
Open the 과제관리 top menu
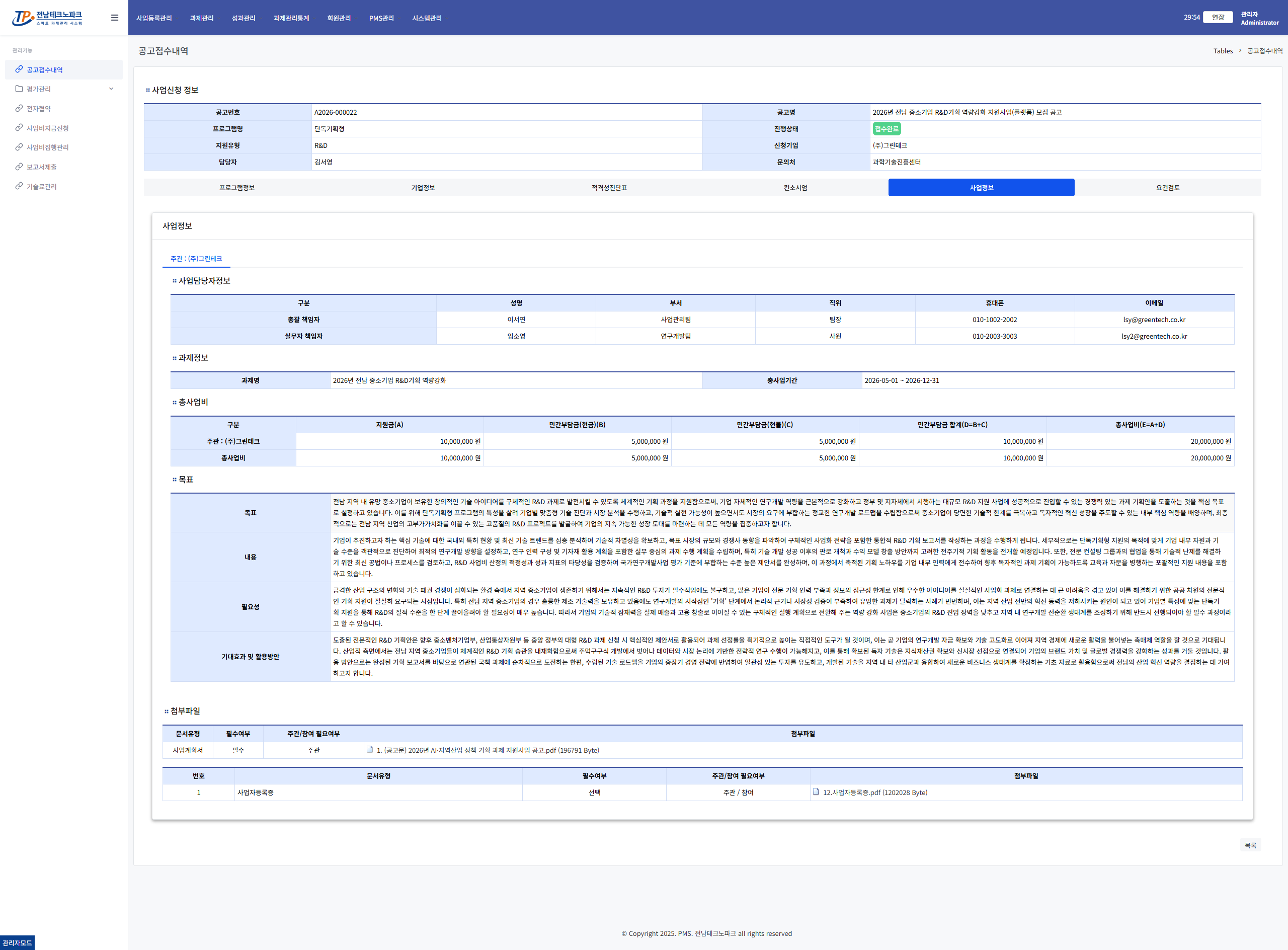202,18
